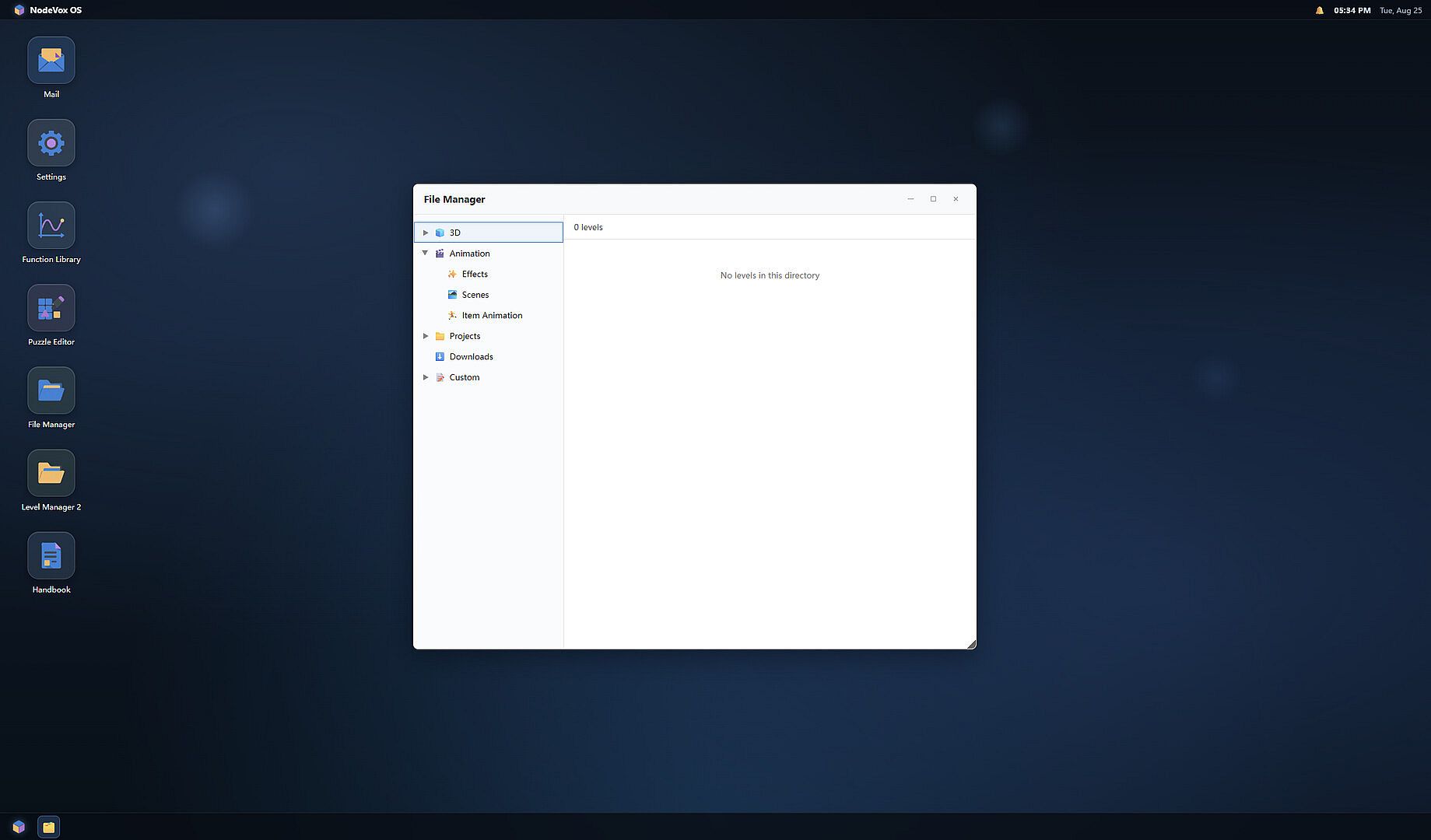Open the Puzzle Editor desktop icon
This screenshot has width=1431, height=840.
tap(51, 308)
